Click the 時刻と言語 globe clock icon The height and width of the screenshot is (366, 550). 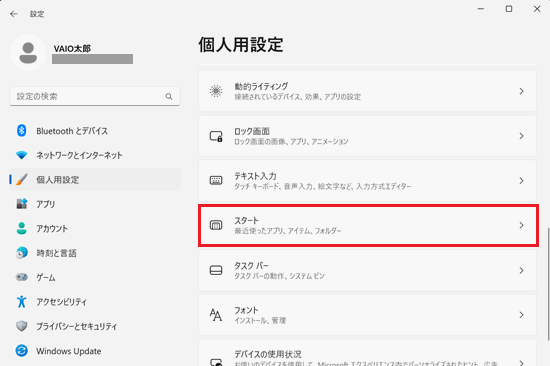tap(22, 253)
